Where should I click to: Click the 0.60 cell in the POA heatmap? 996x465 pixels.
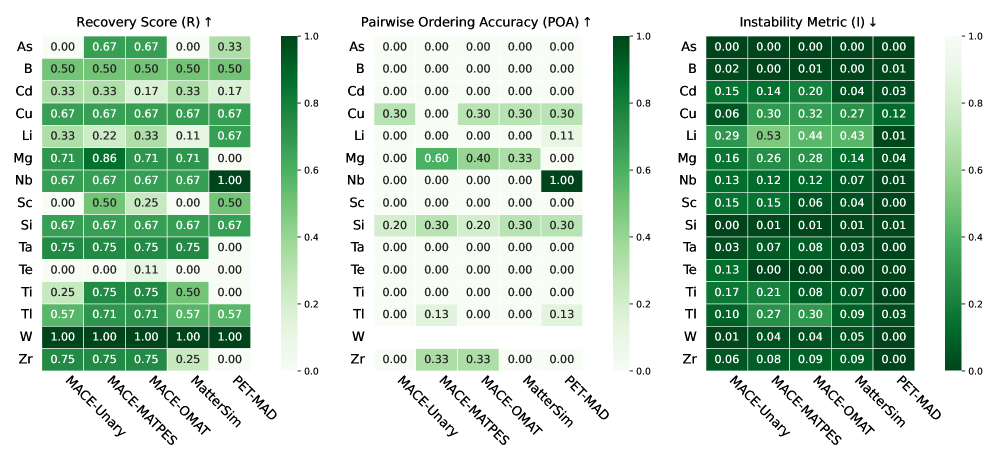coord(436,158)
